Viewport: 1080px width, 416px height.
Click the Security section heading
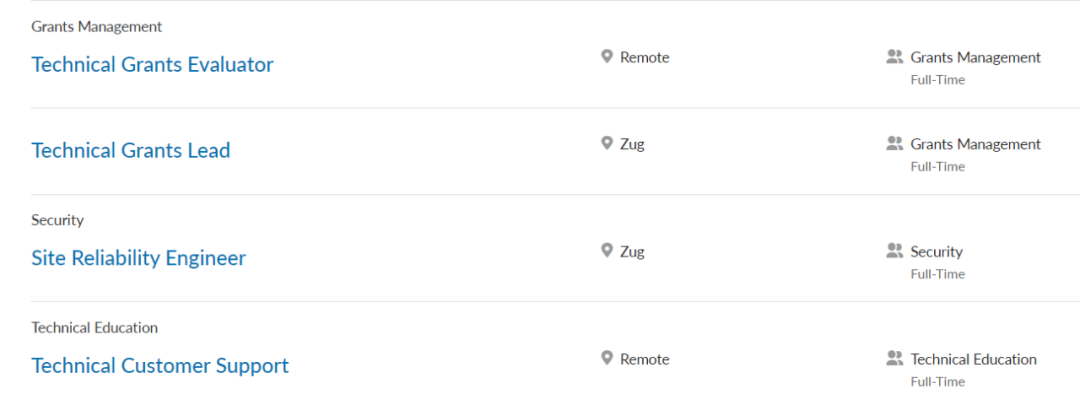(58, 220)
